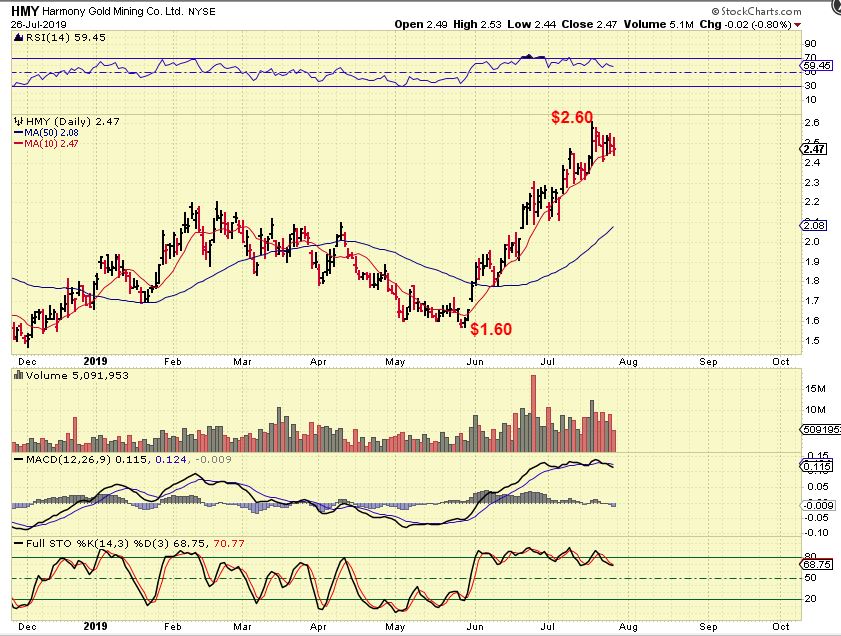Image resolution: width=841 pixels, height=636 pixels.
Task: Click the 0.115 MACD value tag
Action: (x=817, y=467)
